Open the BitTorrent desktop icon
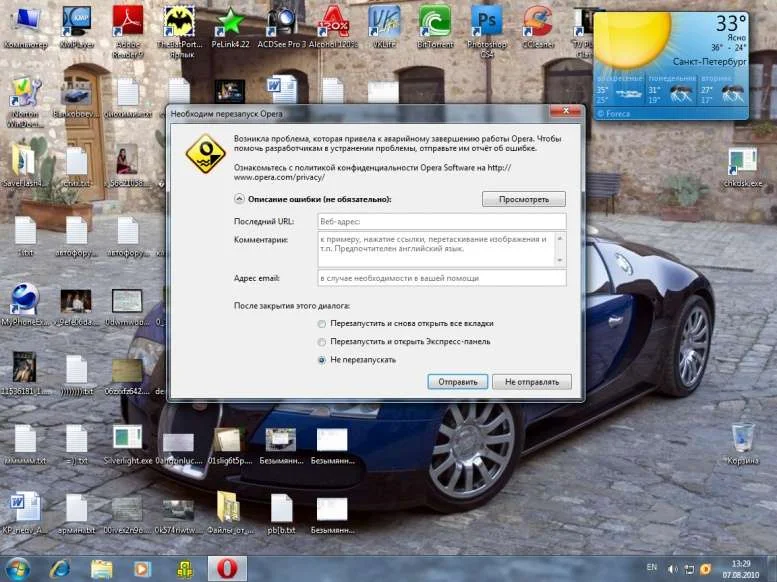 click(434, 22)
